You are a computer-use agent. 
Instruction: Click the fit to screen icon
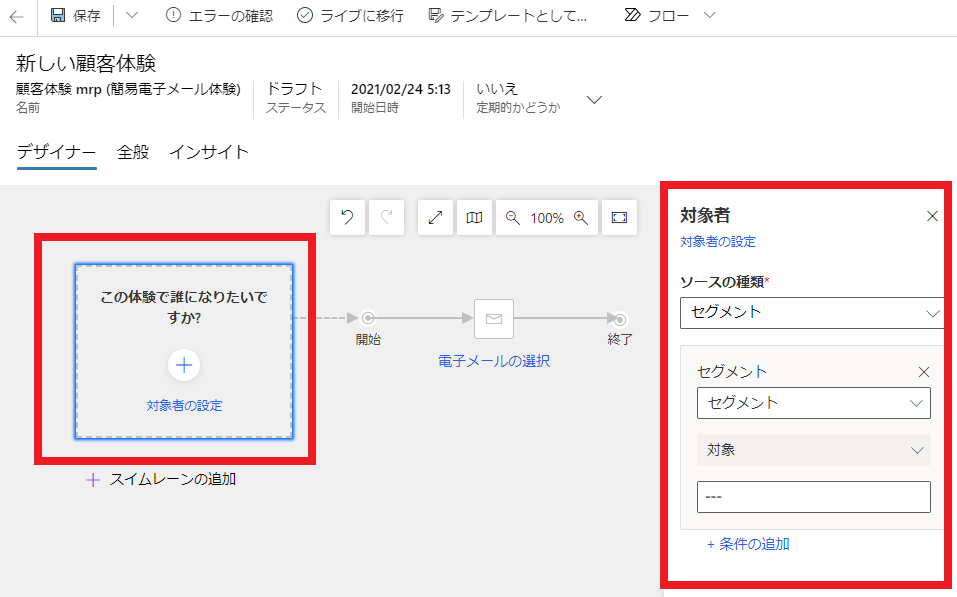[x=619, y=217]
